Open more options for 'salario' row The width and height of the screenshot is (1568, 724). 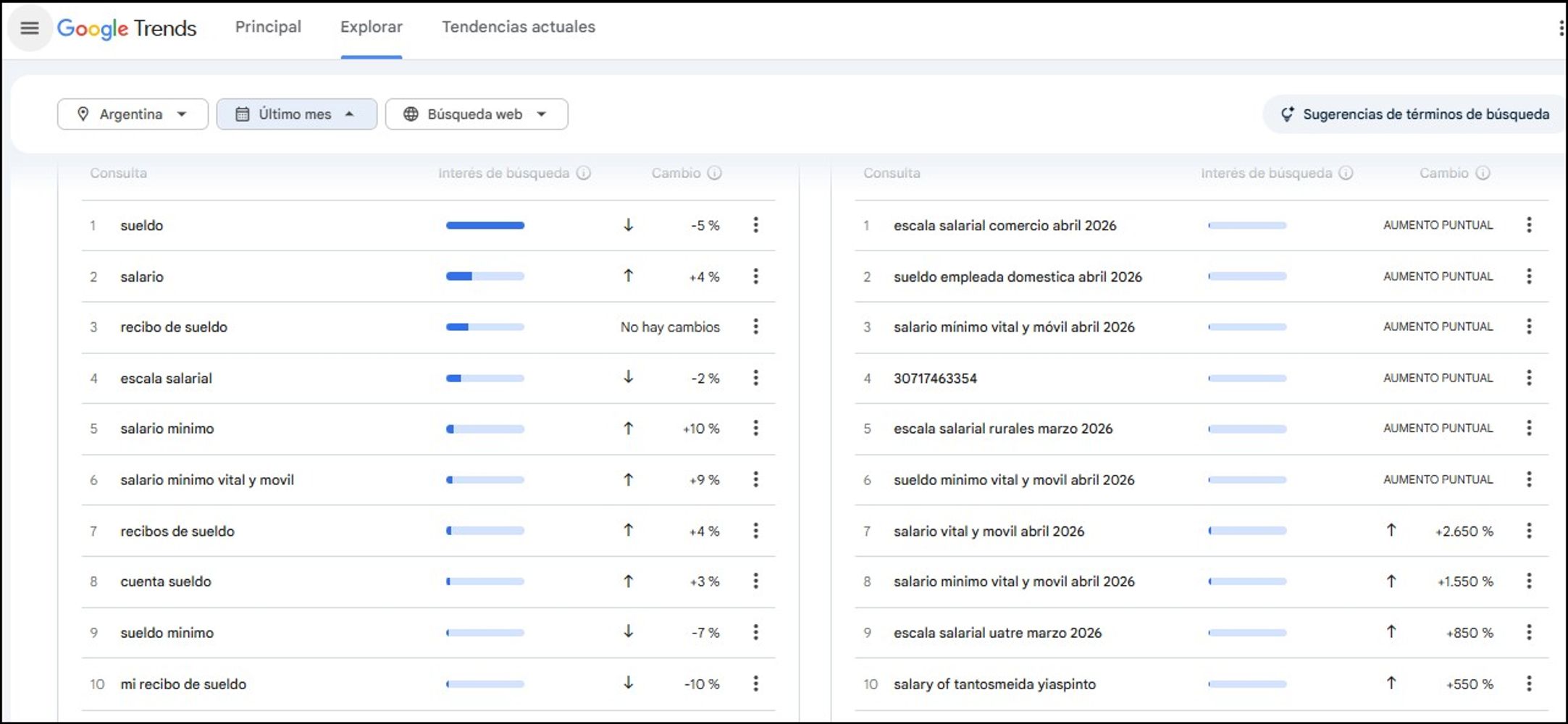(755, 277)
